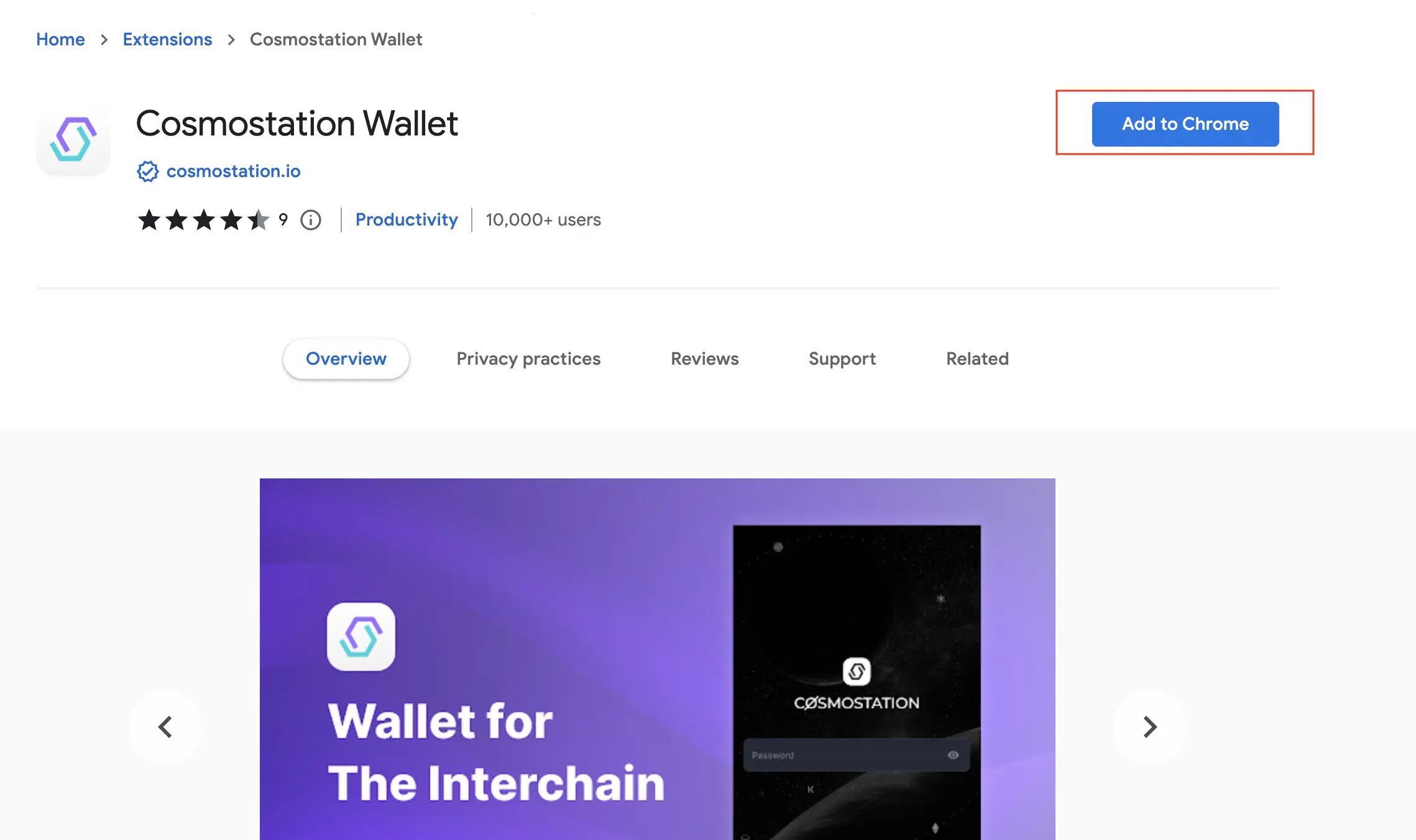Click the first star in the rating
1416x840 pixels.
coord(149,220)
